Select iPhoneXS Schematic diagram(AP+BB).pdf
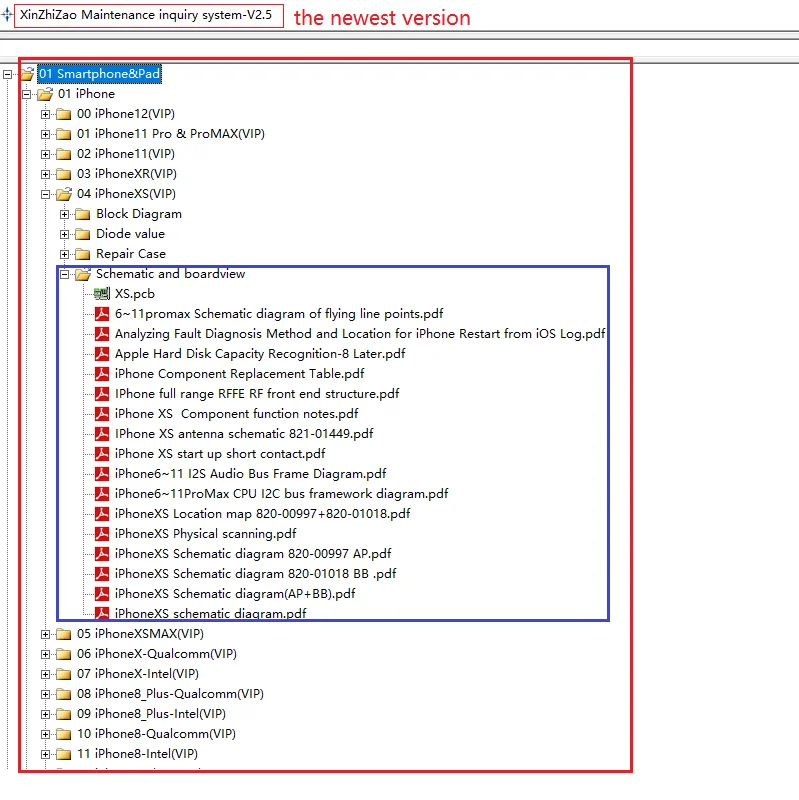799x800 pixels. (x=235, y=594)
